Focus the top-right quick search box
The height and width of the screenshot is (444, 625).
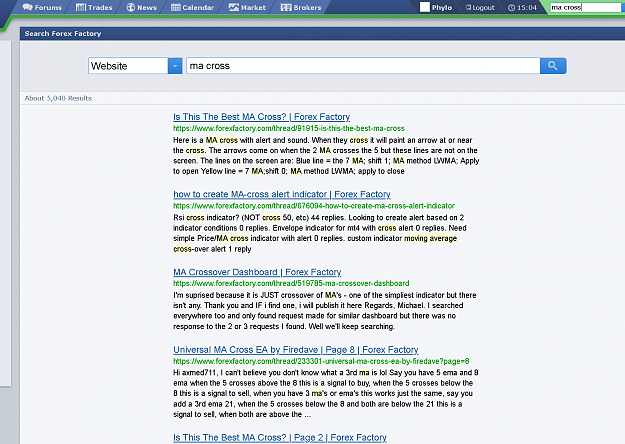coord(586,7)
